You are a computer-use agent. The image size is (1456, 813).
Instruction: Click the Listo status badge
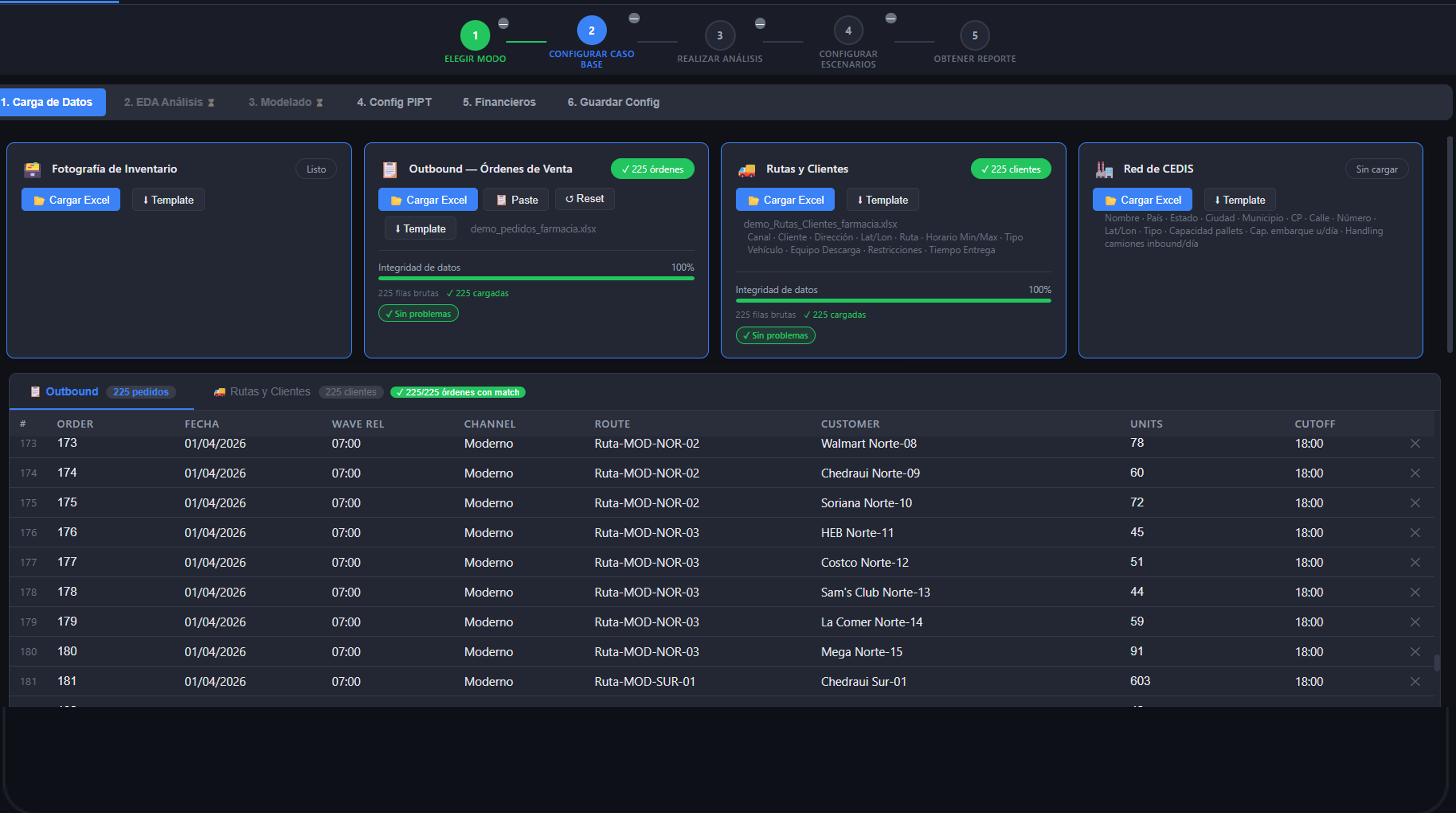click(x=316, y=169)
